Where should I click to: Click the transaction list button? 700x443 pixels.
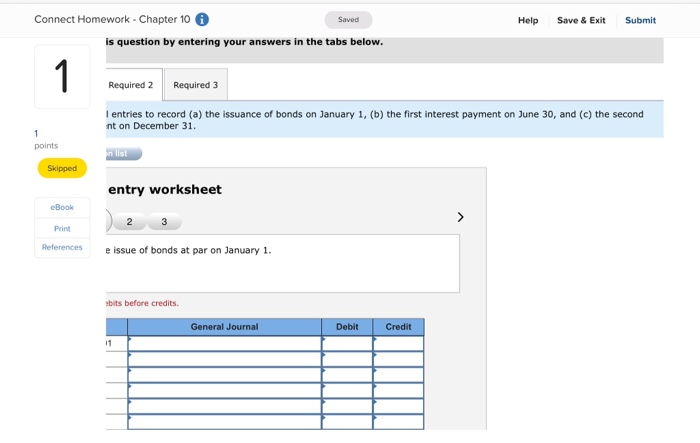click(124, 153)
